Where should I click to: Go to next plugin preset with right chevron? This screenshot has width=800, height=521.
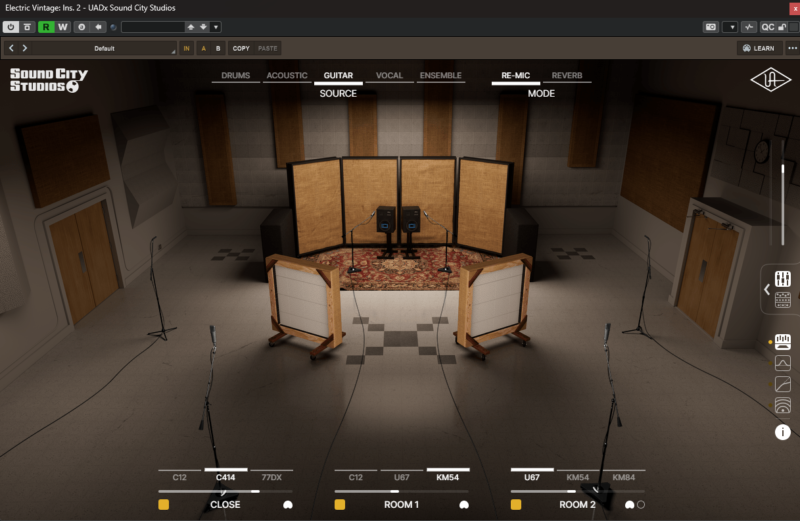(24, 48)
